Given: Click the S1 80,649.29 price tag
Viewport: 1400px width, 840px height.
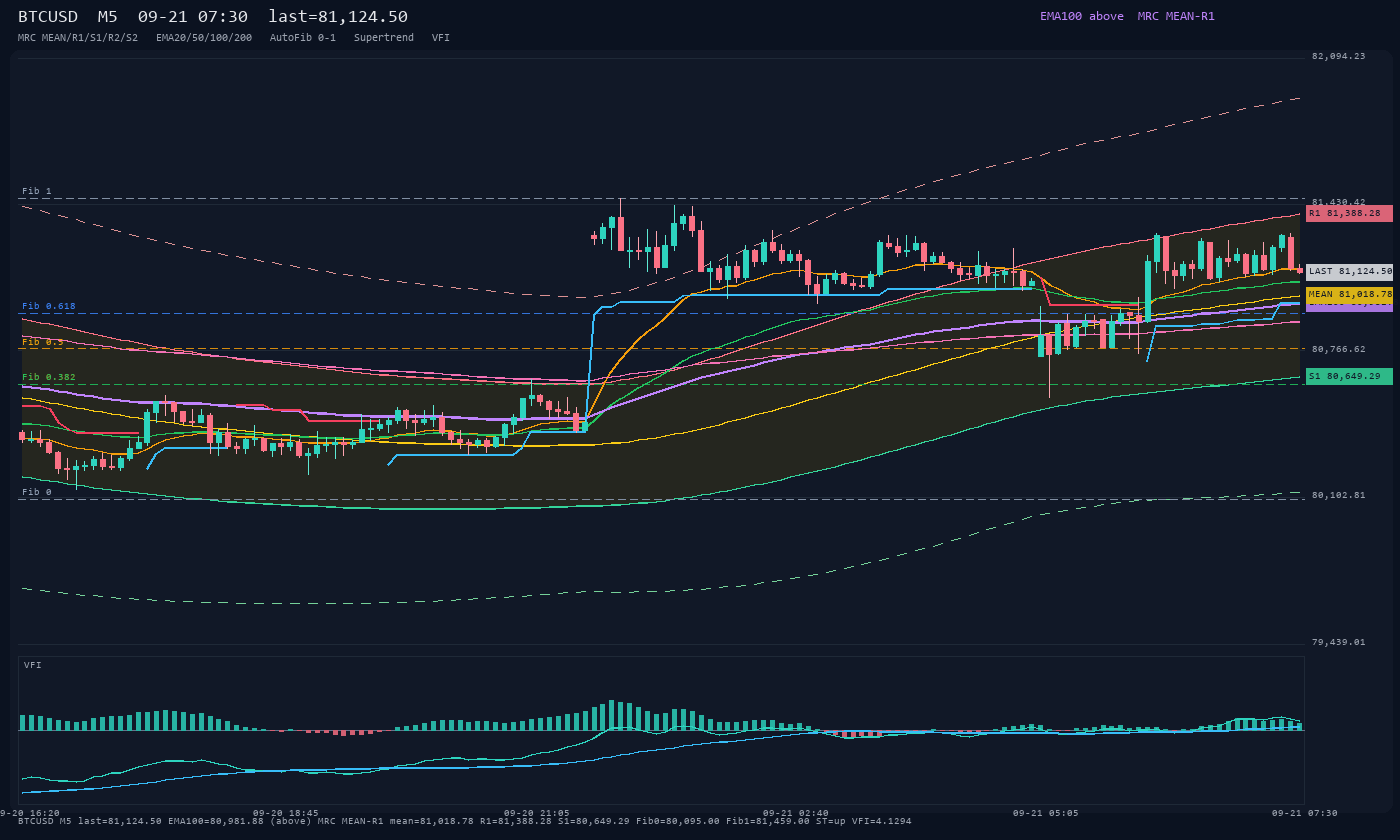Looking at the screenshot, I should point(1349,376).
